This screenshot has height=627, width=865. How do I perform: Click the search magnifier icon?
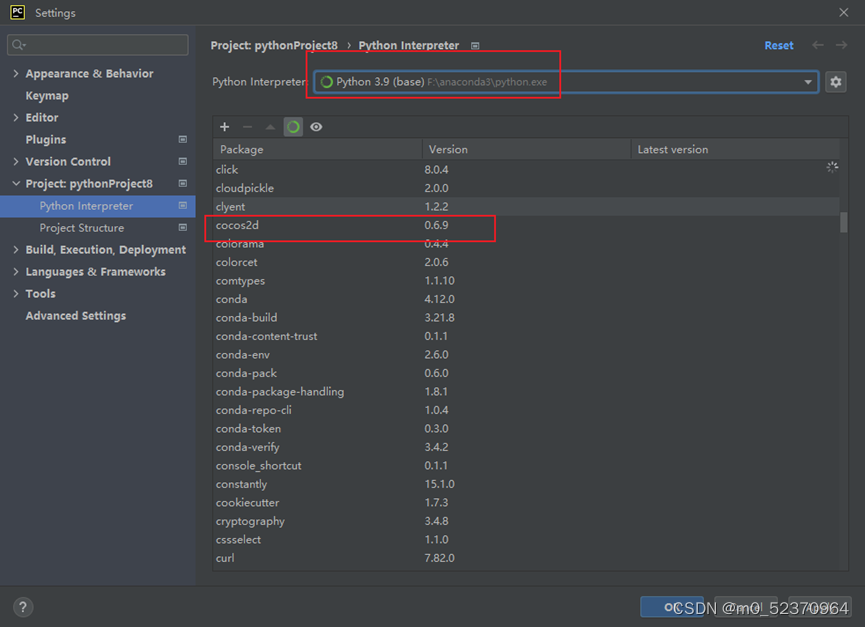point(18,45)
